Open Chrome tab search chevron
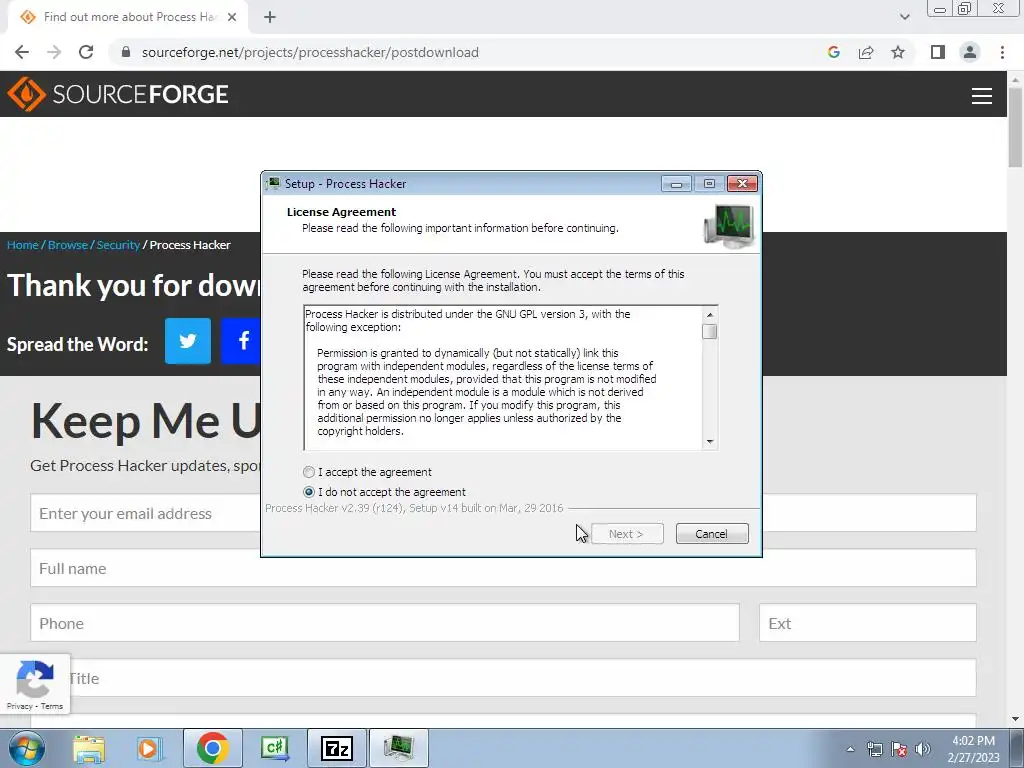This screenshot has width=1024, height=768. pyautogui.click(x=904, y=17)
